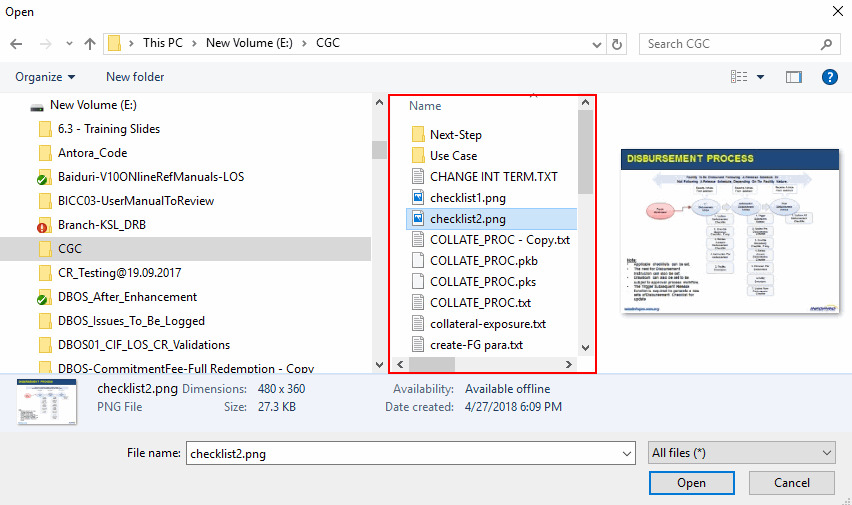Screen dimensions: 852x505
Task: Click the change view icon
Action: 739,77
